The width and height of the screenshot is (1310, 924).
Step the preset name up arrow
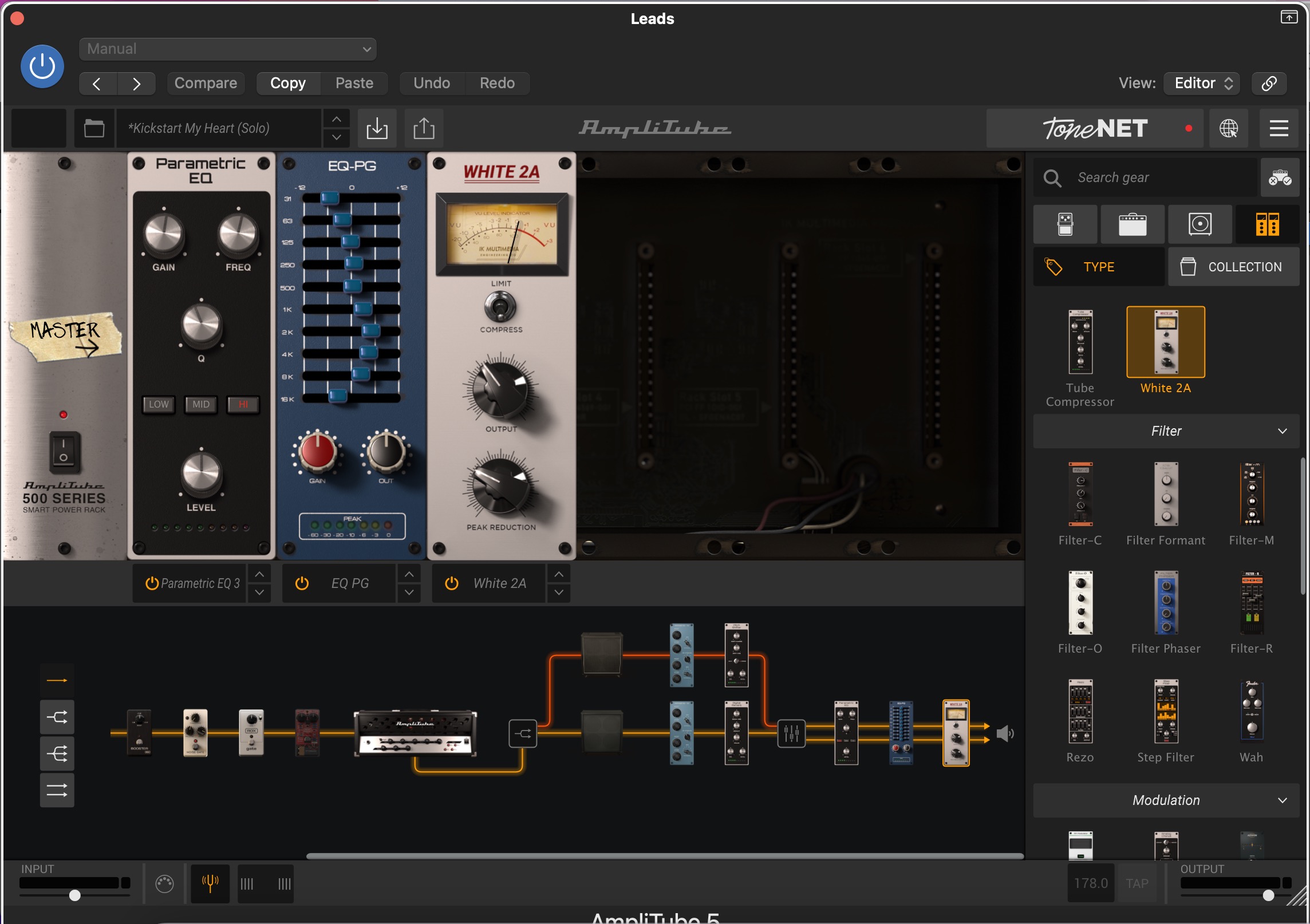tap(337, 119)
